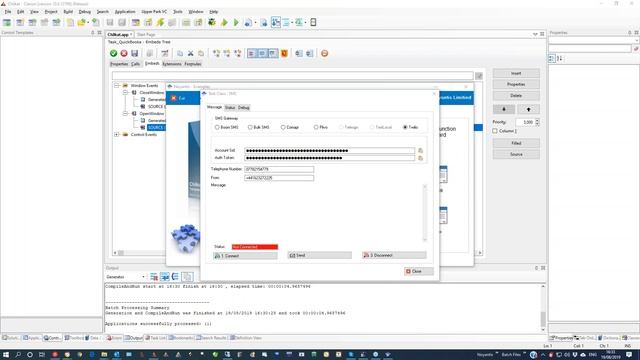Click the Message box vertical scrollbar

point(425,213)
